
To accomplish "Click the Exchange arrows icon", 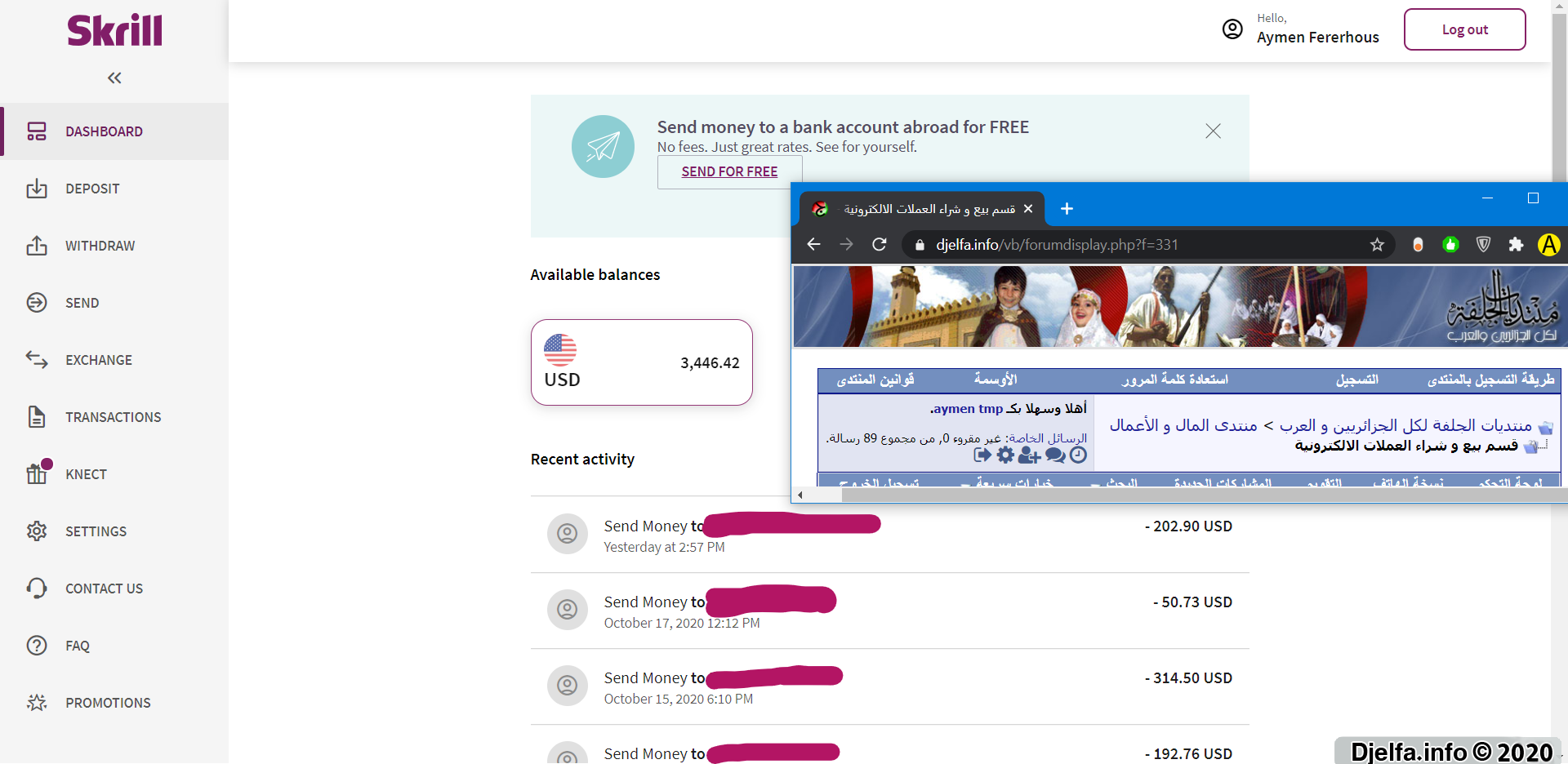I will 37,360.
